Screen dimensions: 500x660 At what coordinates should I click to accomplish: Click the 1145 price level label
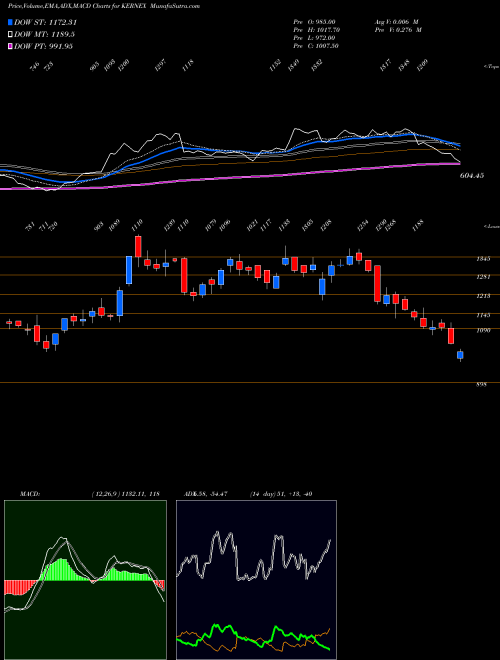[x=483, y=315]
